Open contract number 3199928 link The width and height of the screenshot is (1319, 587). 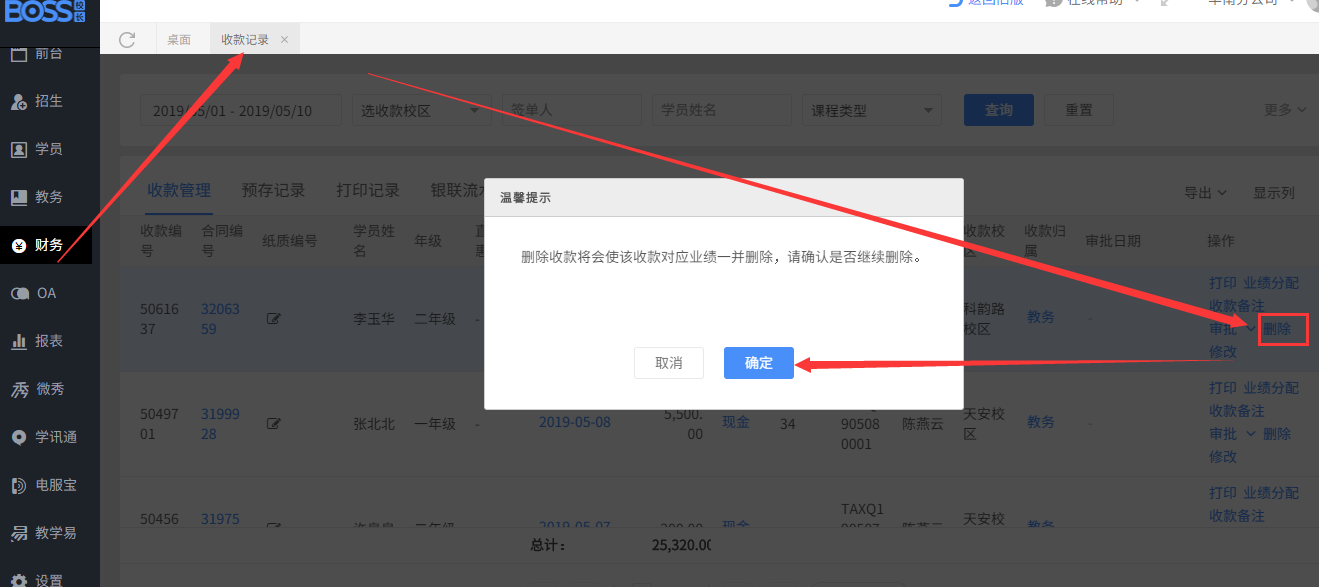pyautogui.click(x=220, y=424)
